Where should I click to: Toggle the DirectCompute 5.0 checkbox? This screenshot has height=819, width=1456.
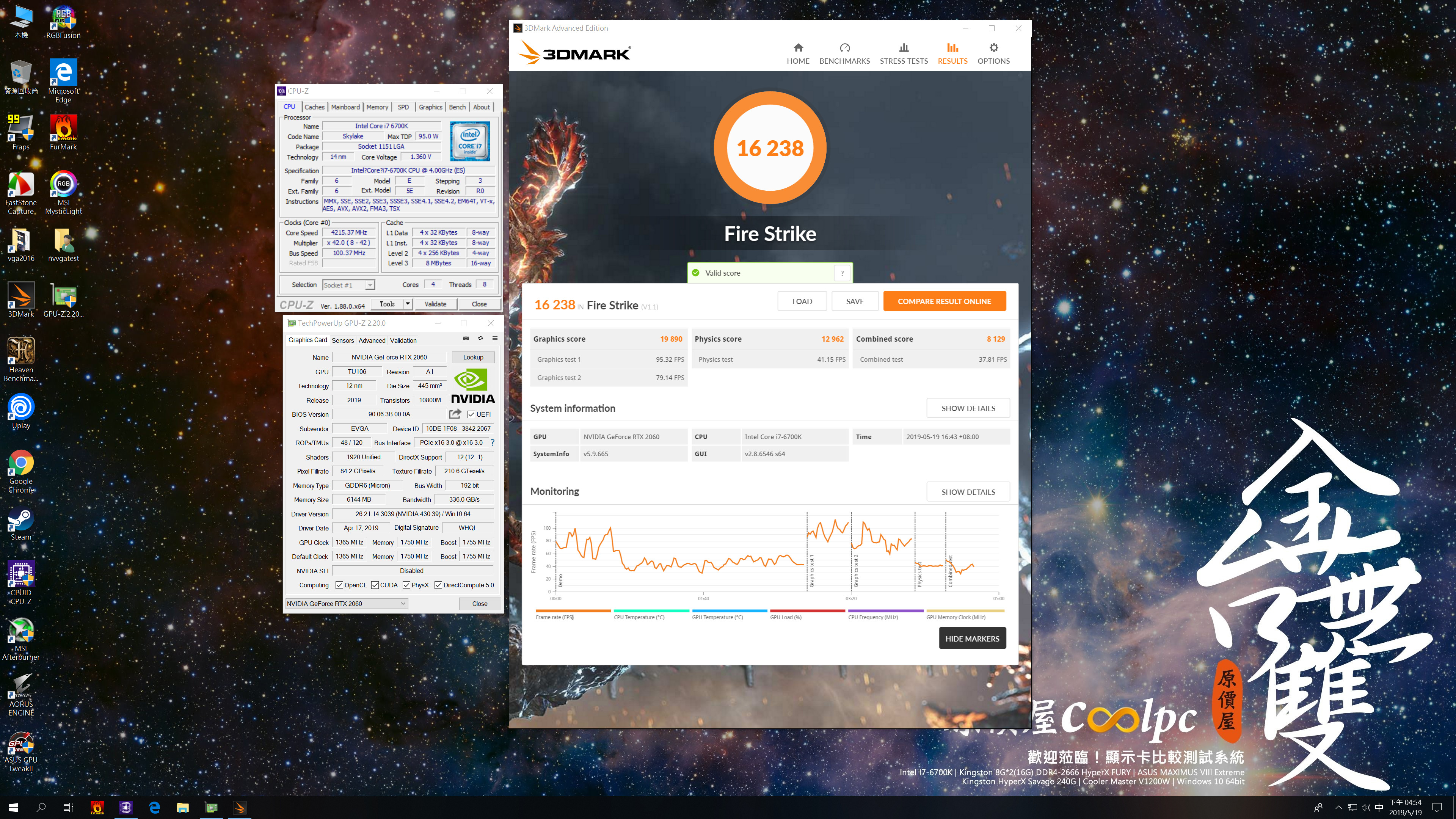tap(438, 585)
